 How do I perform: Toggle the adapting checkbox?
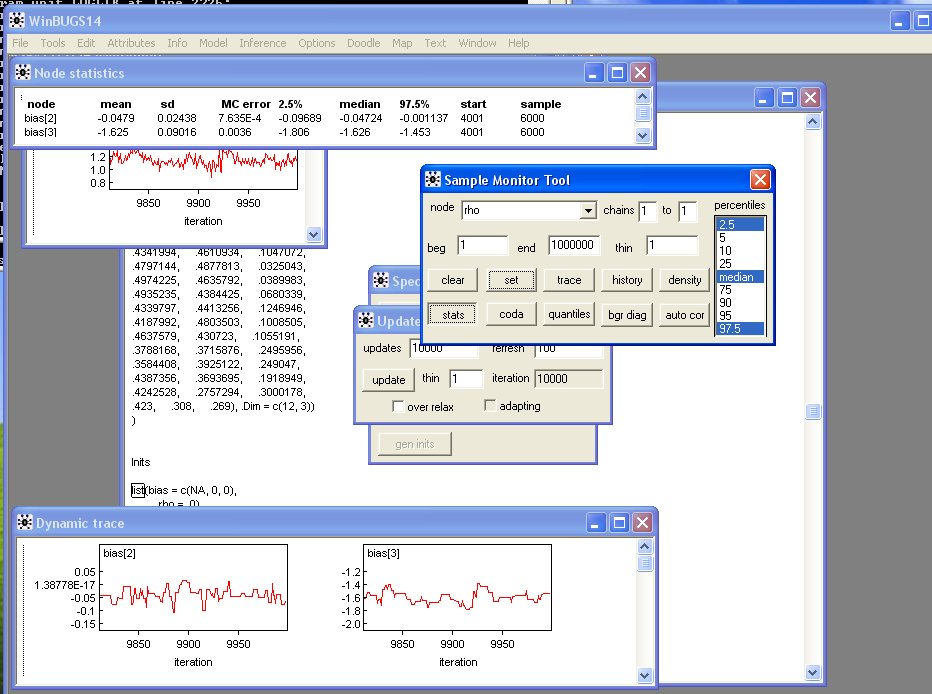(490, 406)
